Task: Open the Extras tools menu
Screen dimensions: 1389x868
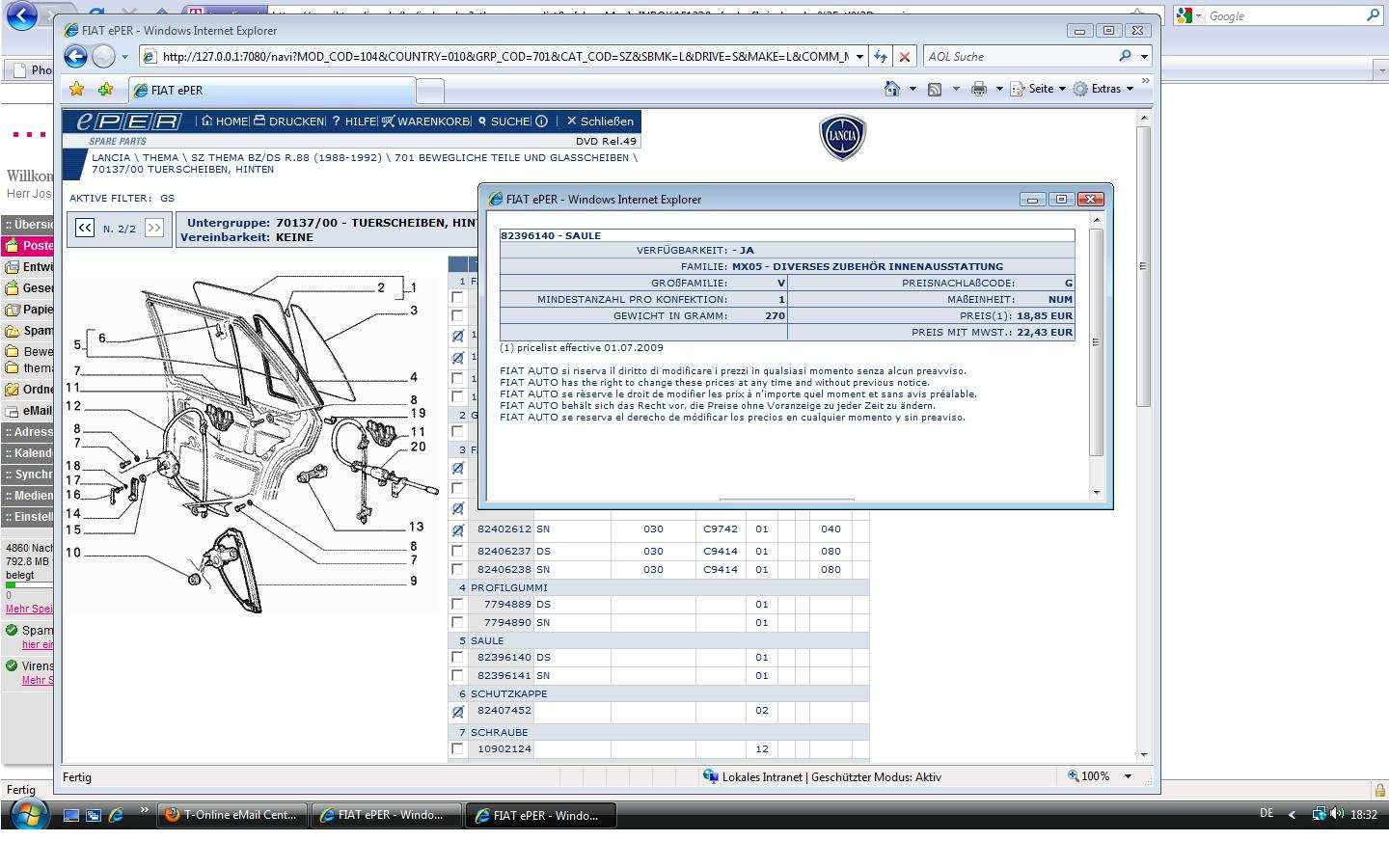Action: [1103, 89]
